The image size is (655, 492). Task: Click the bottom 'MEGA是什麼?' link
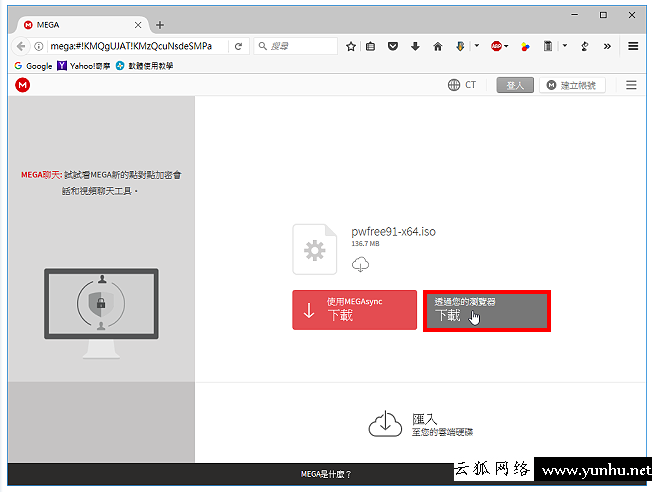[326, 474]
